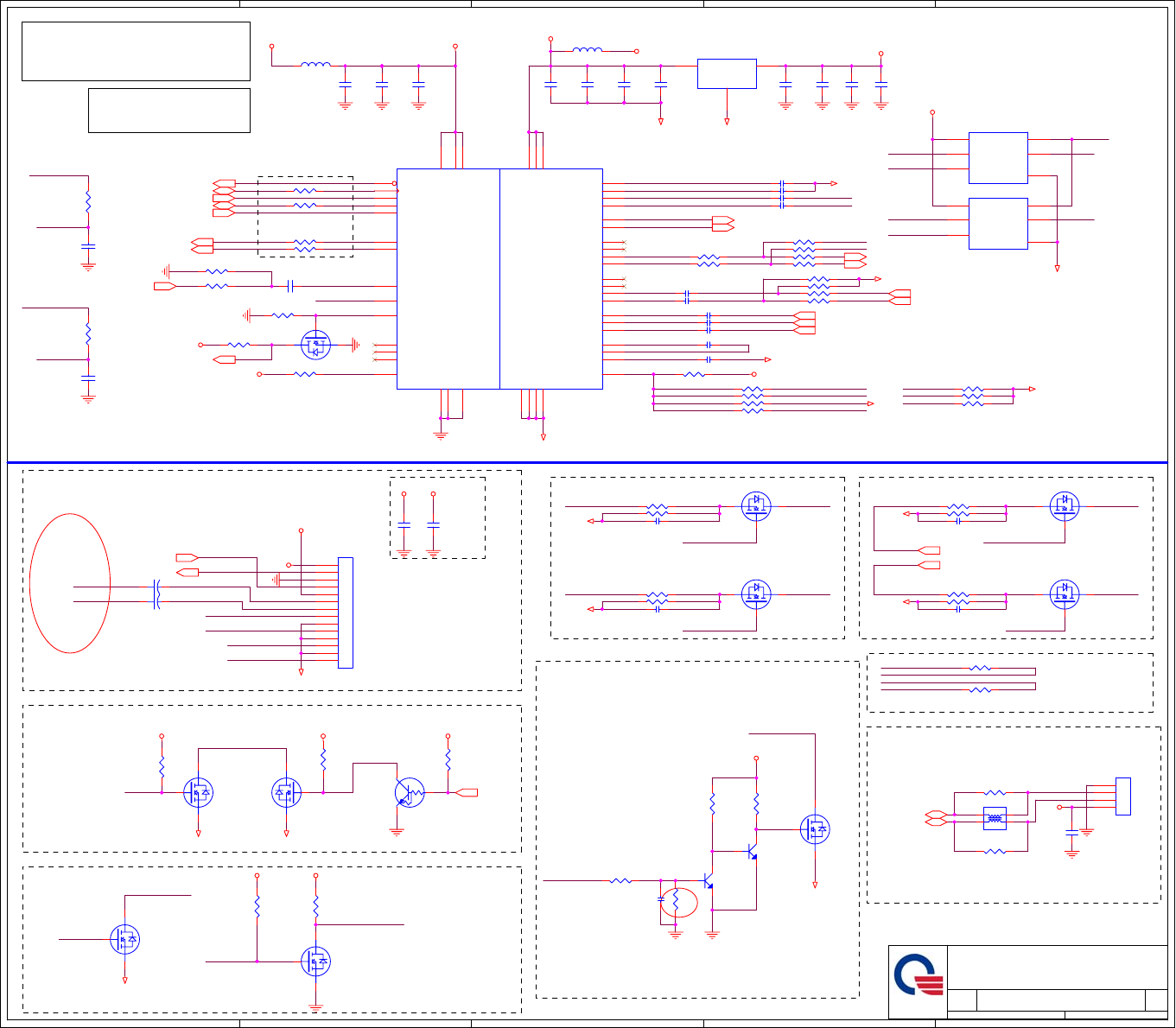Click the Quanta logo in the title block
1176x1028 pixels.
point(918,974)
